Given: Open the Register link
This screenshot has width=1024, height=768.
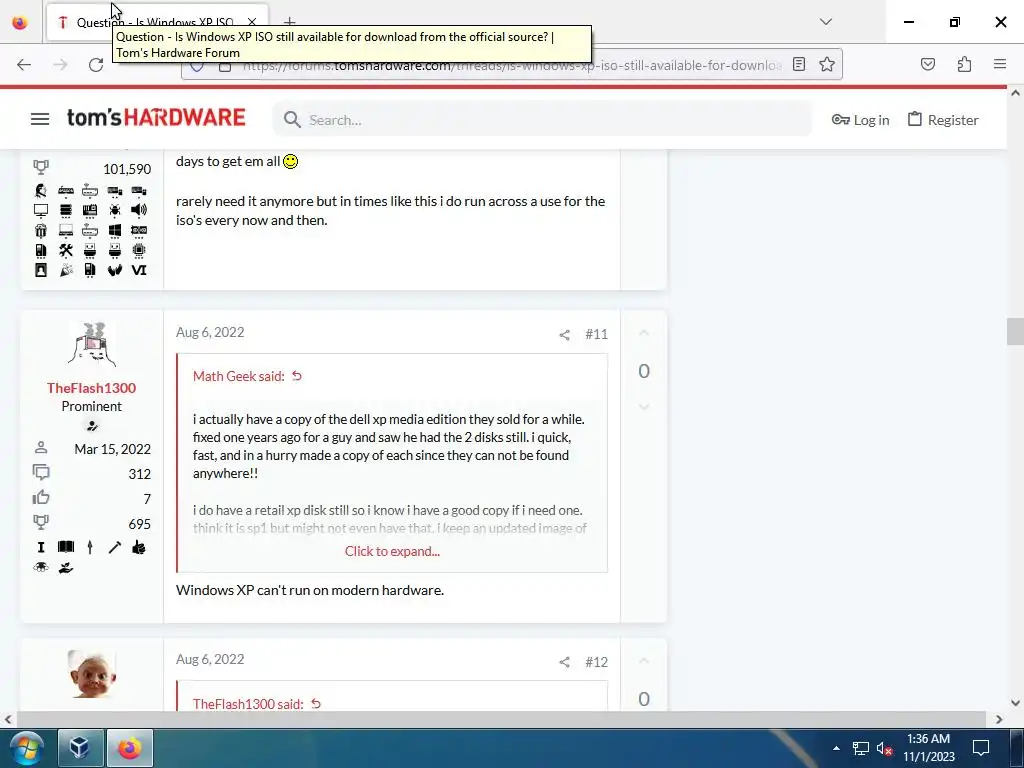Looking at the screenshot, I should coord(943,120).
